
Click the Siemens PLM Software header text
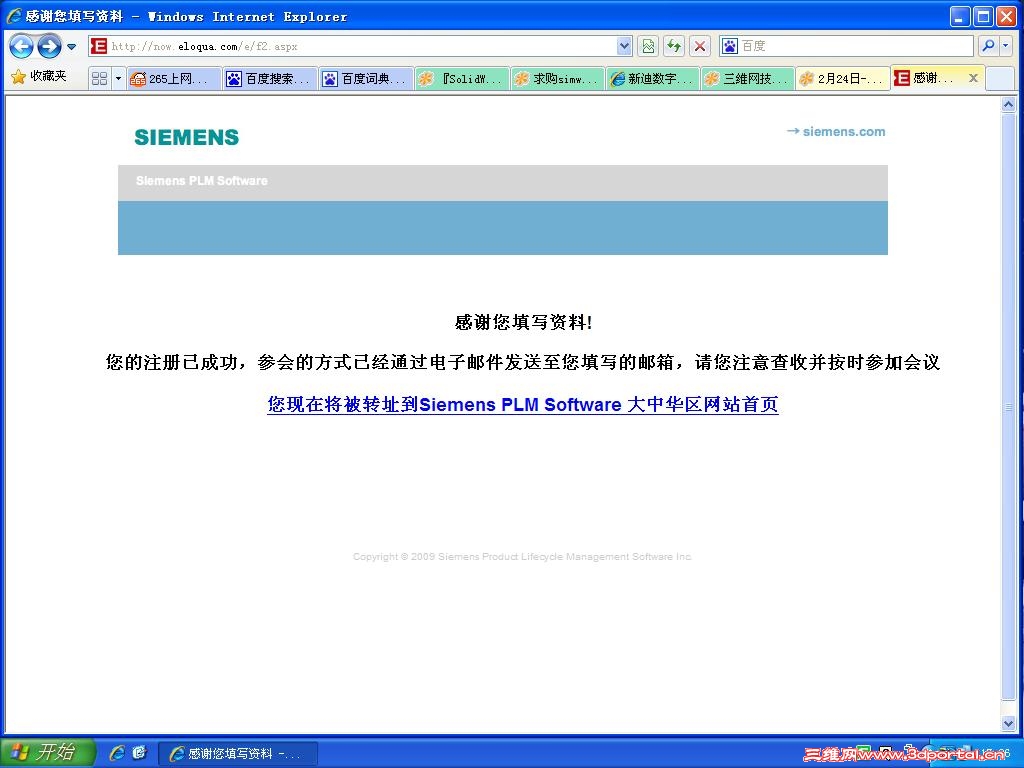tap(202, 181)
